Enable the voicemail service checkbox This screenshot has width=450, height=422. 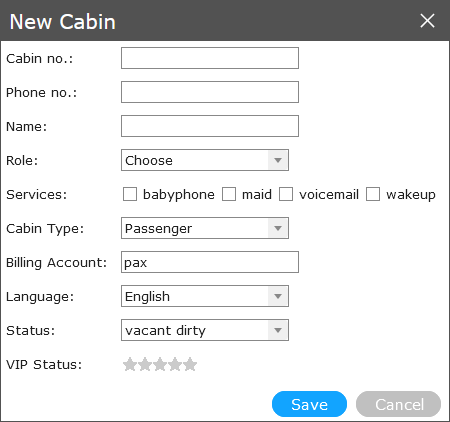[286, 194]
